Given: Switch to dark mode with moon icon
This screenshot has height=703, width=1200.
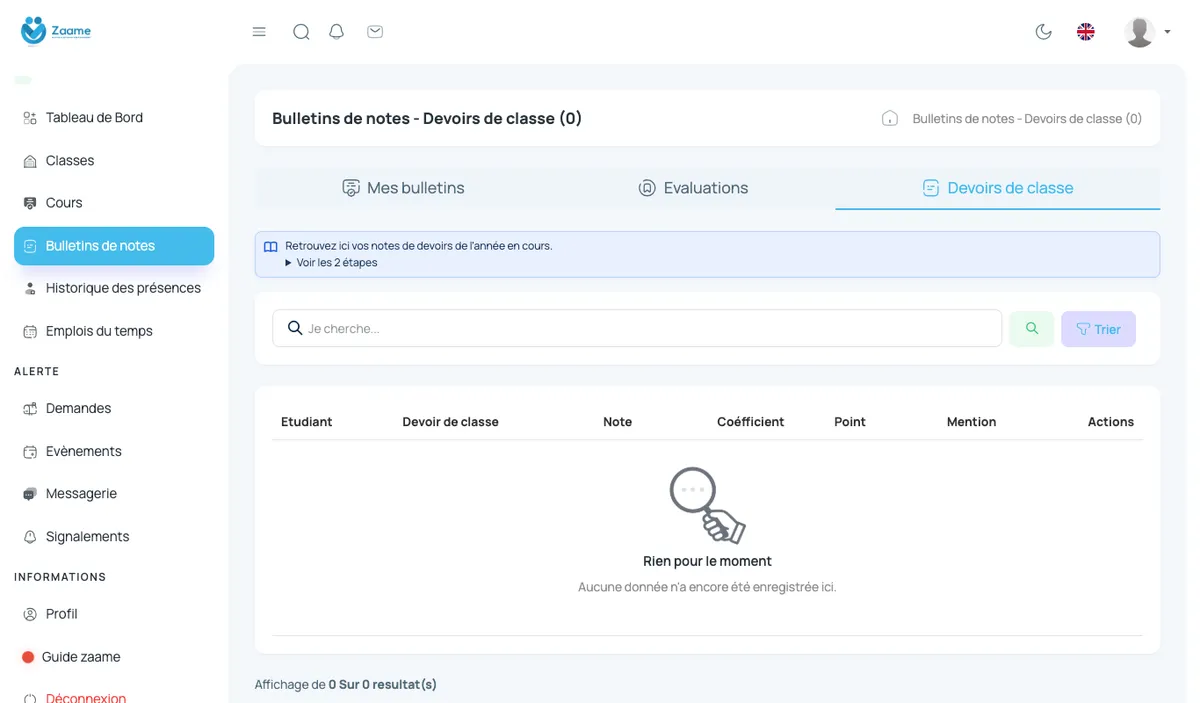Looking at the screenshot, I should click(1044, 32).
